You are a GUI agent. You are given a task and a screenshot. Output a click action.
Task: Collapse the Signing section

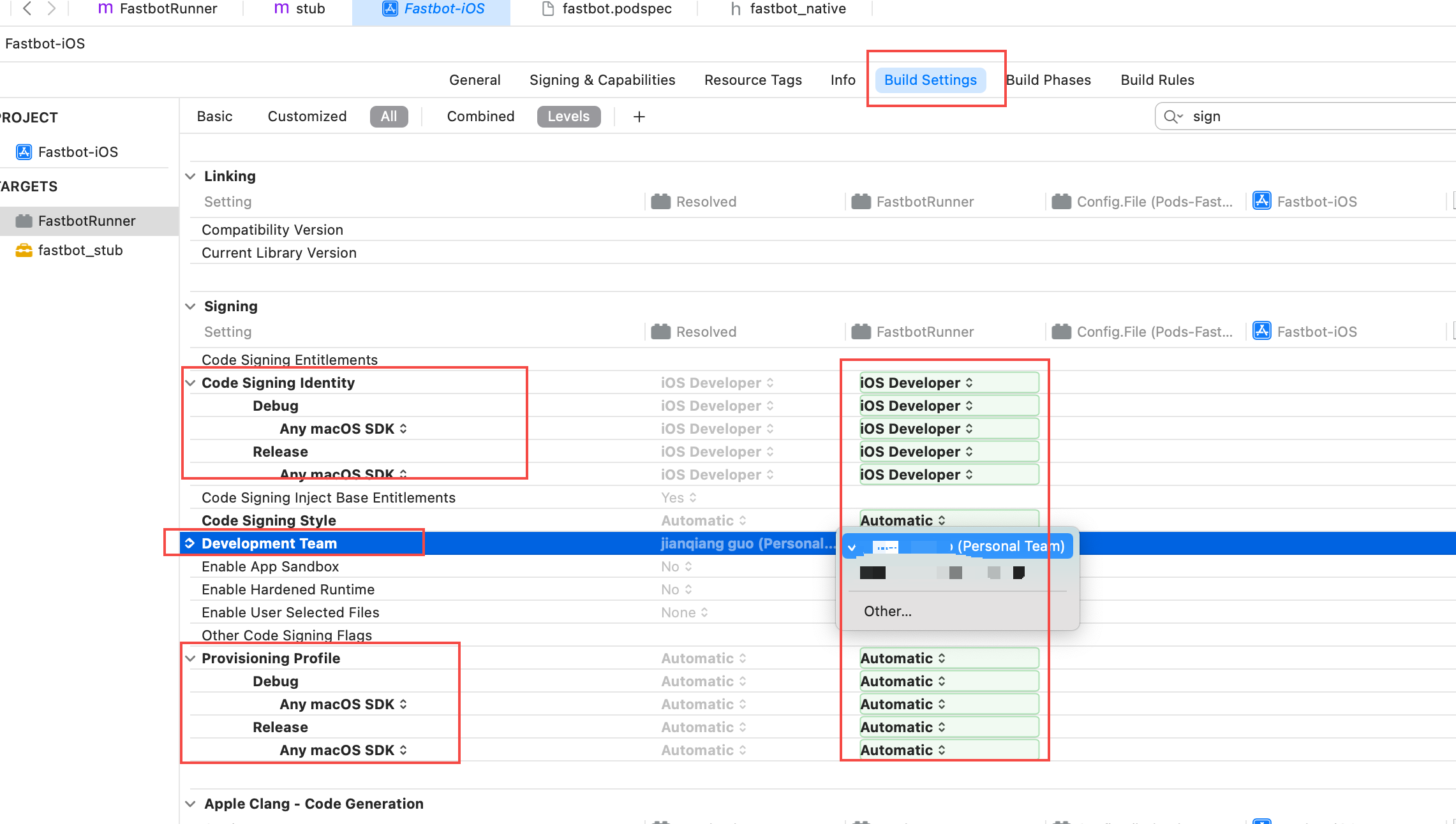point(190,306)
